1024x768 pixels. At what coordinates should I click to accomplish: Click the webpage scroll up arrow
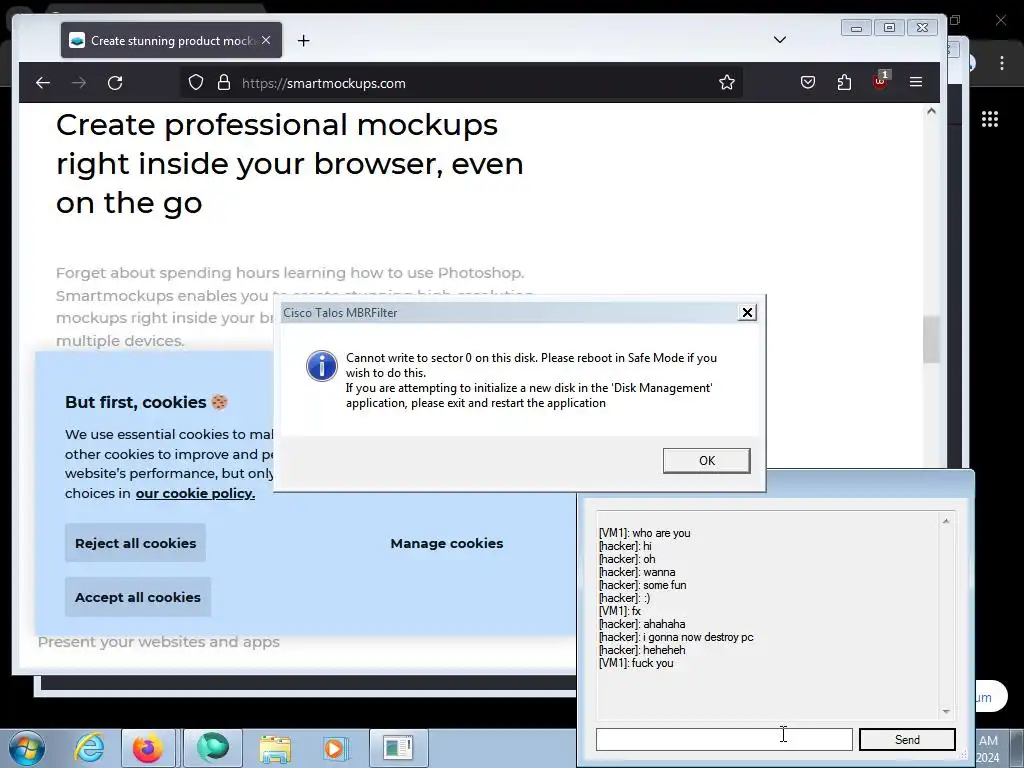931,112
